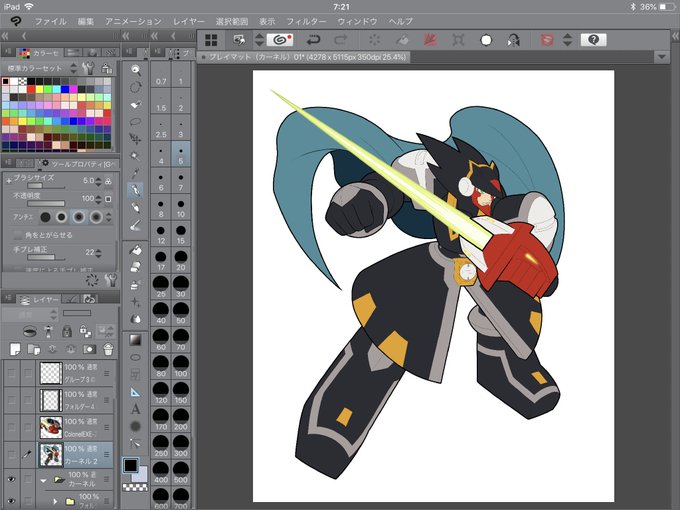Select the rotate view tool

(x=136, y=87)
